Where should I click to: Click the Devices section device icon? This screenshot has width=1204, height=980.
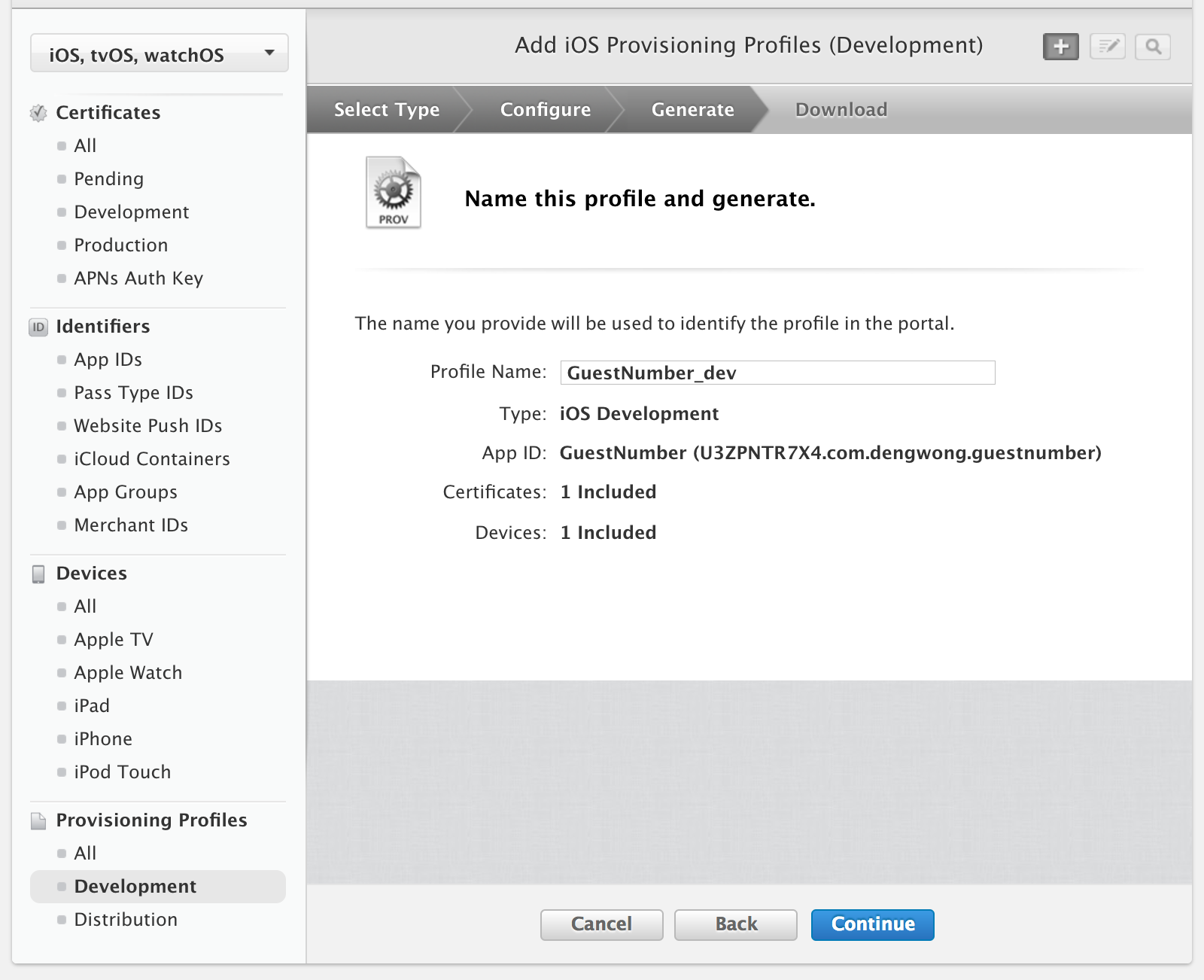point(38,574)
